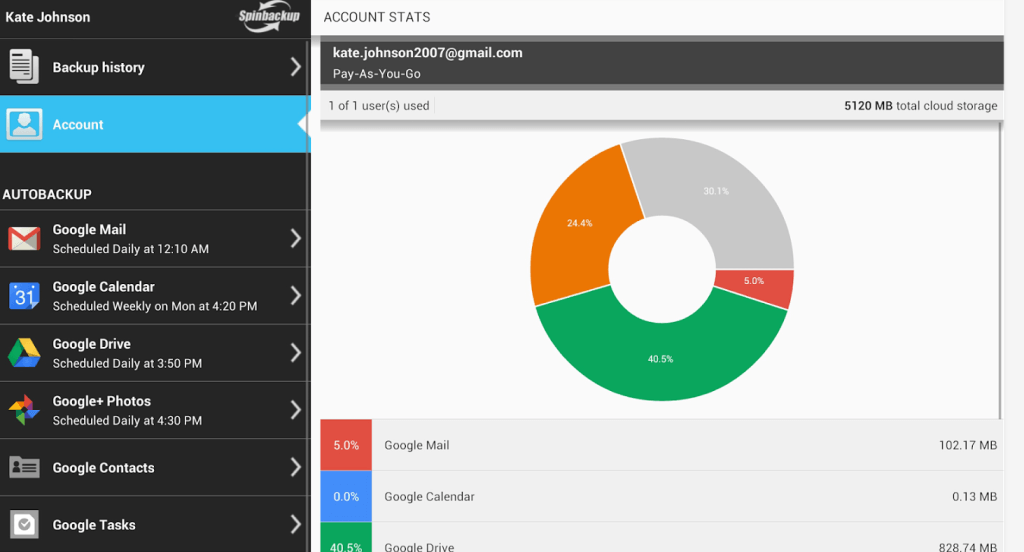This screenshot has height=552, width=1024.
Task: Click the Google Calendar 31 icon
Action: click(x=24, y=296)
